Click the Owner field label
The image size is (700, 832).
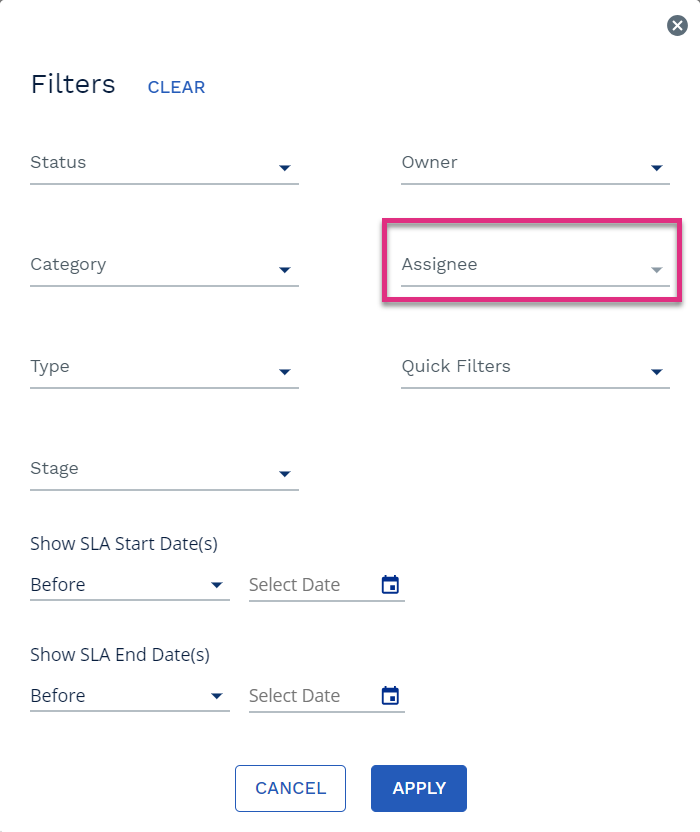click(429, 162)
